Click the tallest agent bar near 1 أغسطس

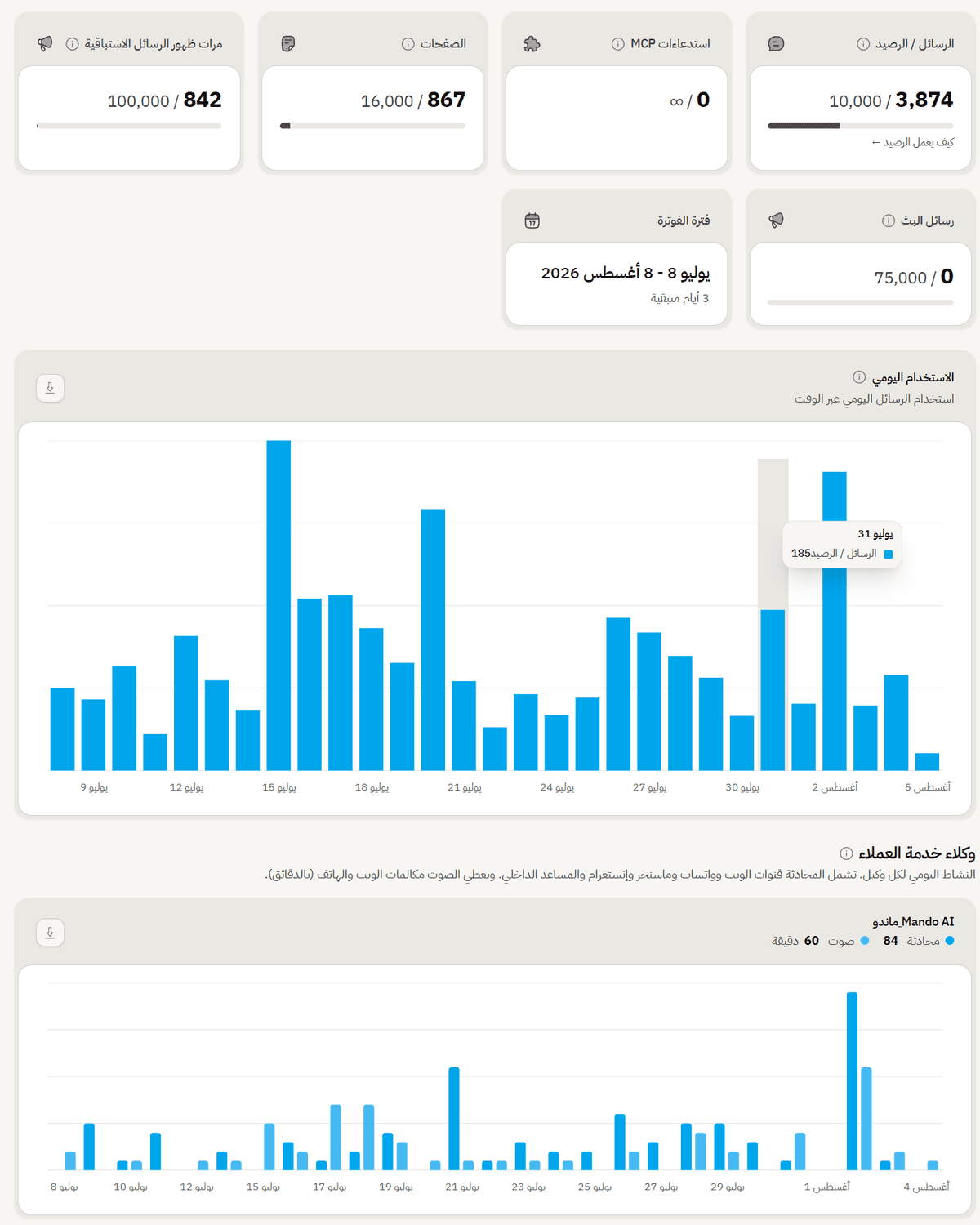point(852,1080)
